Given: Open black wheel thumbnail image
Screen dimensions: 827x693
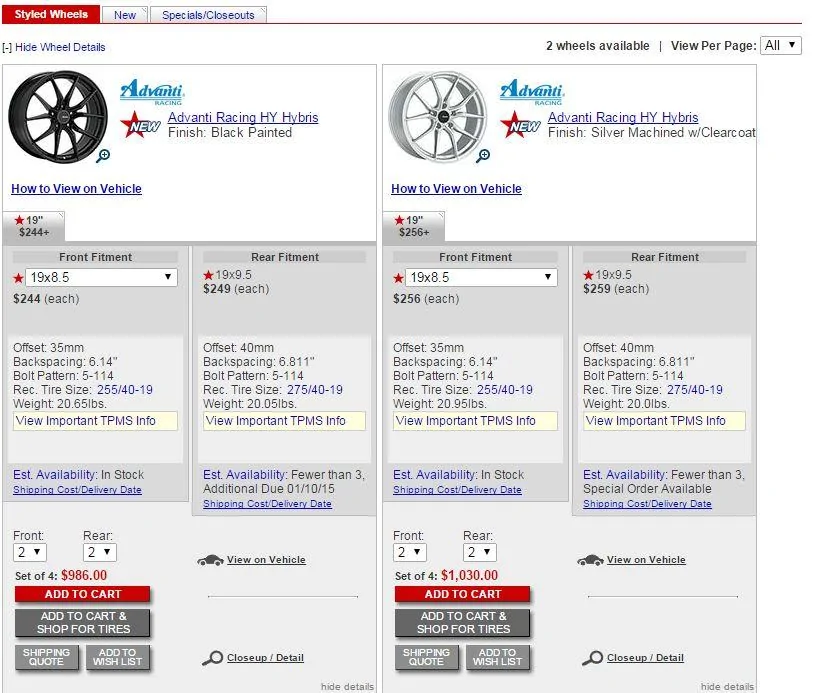Looking at the screenshot, I should (x=58, y=117).
